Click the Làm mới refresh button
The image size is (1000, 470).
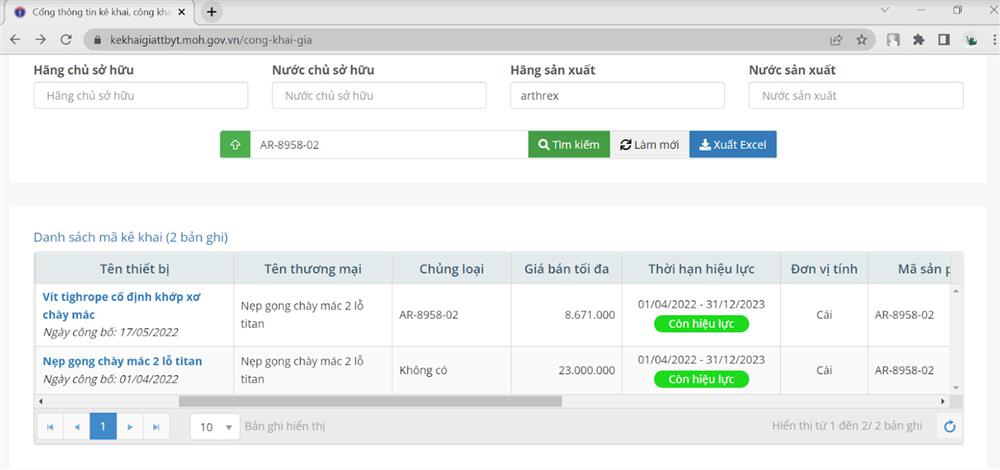(x=649, y=144)
